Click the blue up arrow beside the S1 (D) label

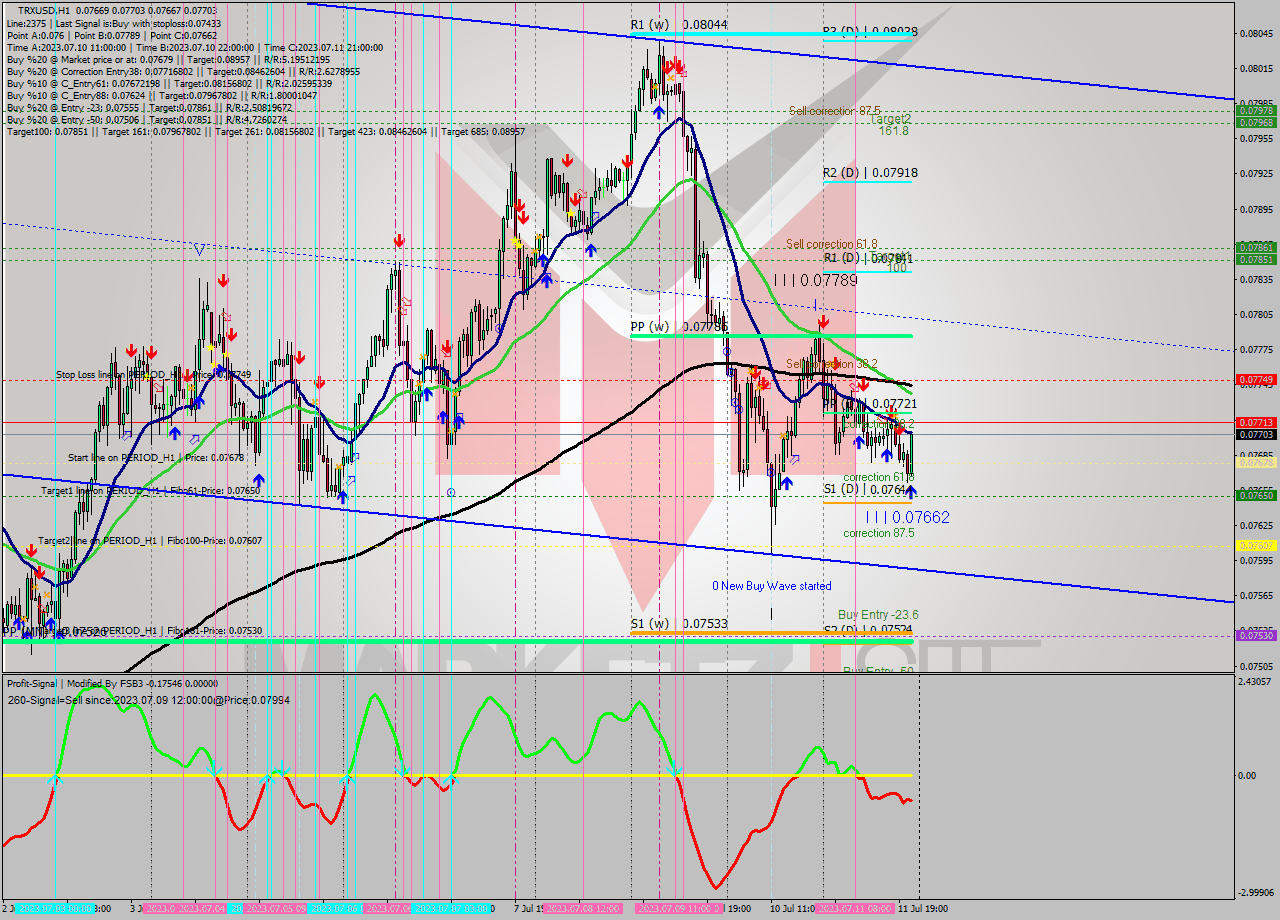[x=910, y=491]
